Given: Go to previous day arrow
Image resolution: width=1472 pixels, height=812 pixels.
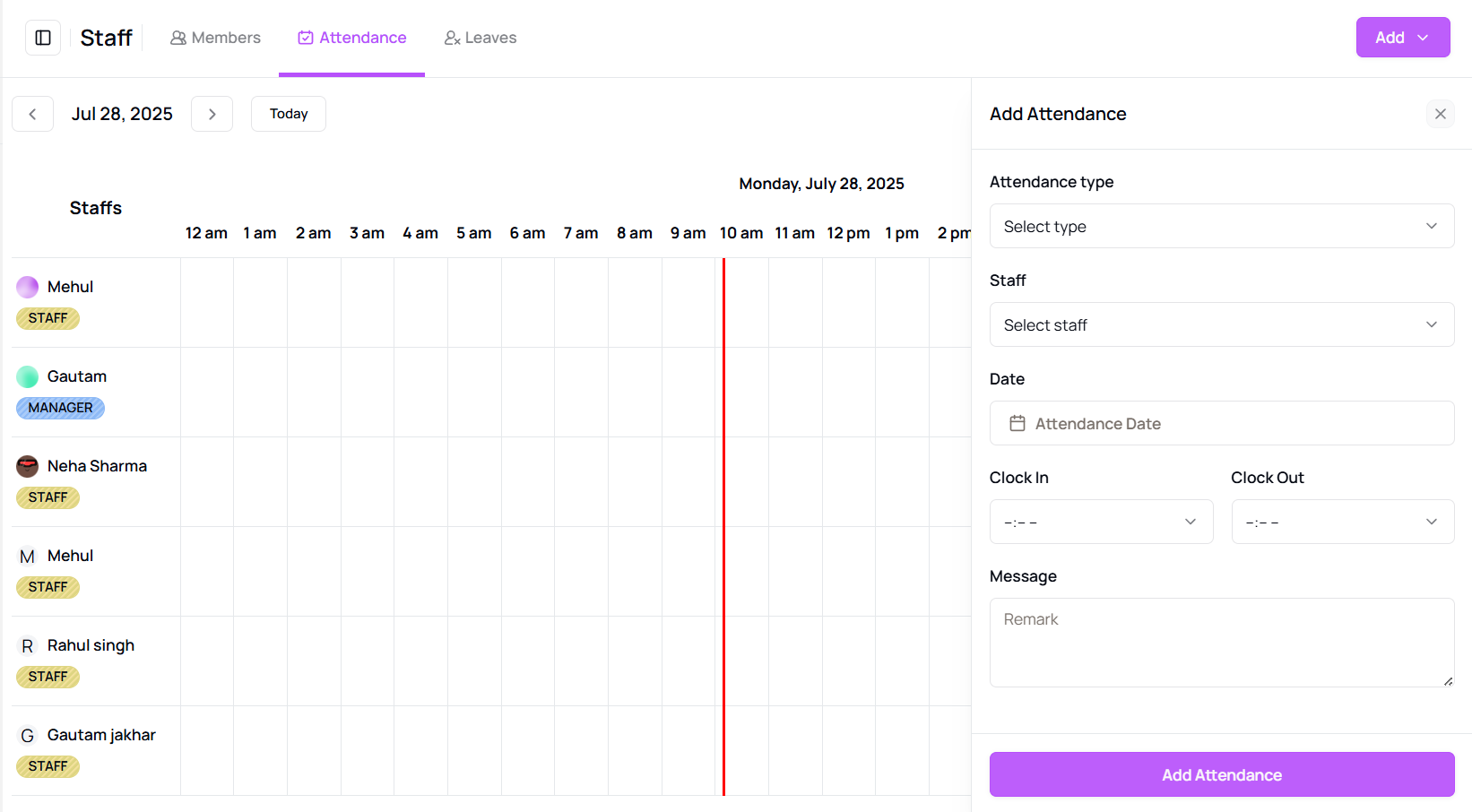Looking at the screenshot, I should (32, 114).
